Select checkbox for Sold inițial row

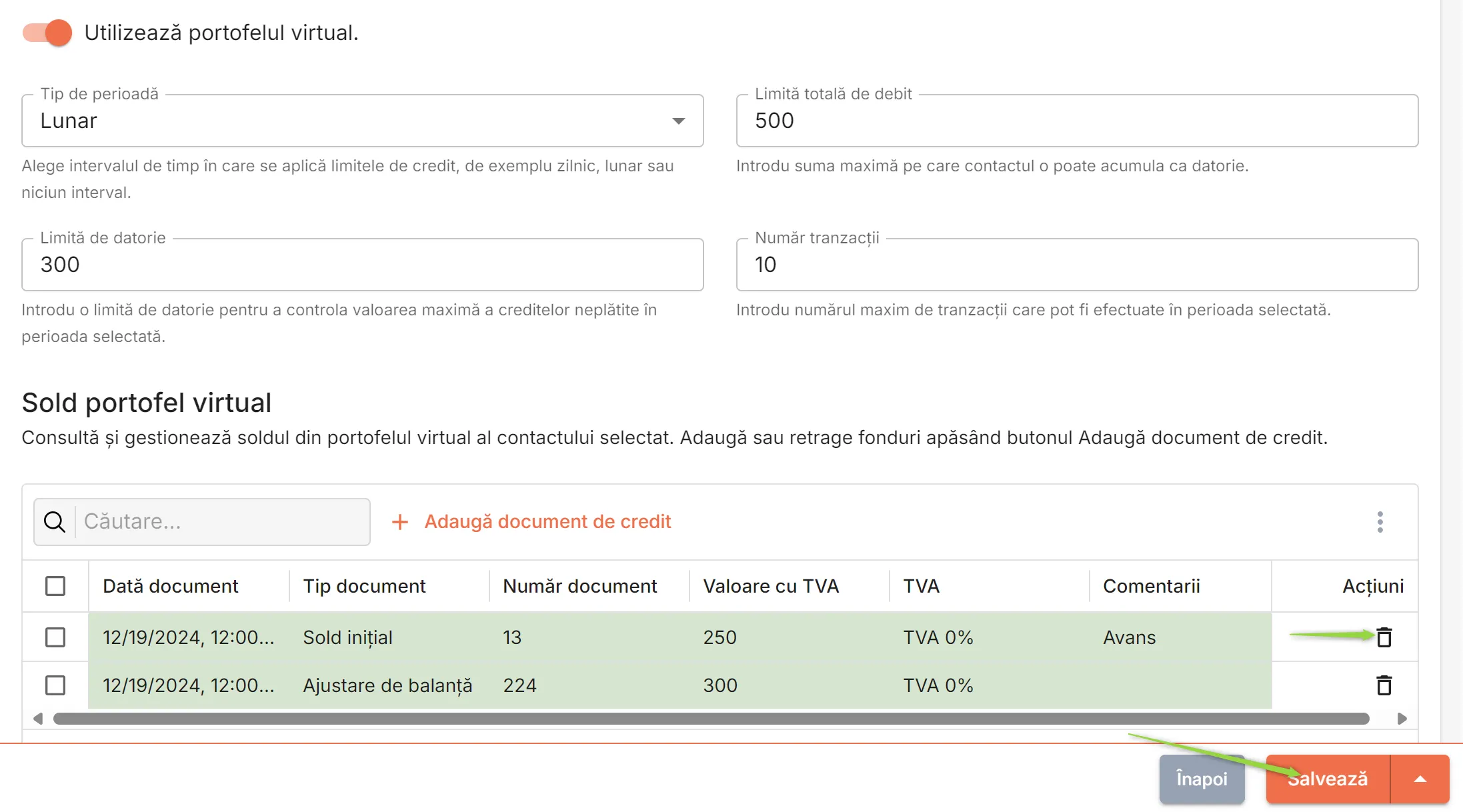tap(55, 637)
